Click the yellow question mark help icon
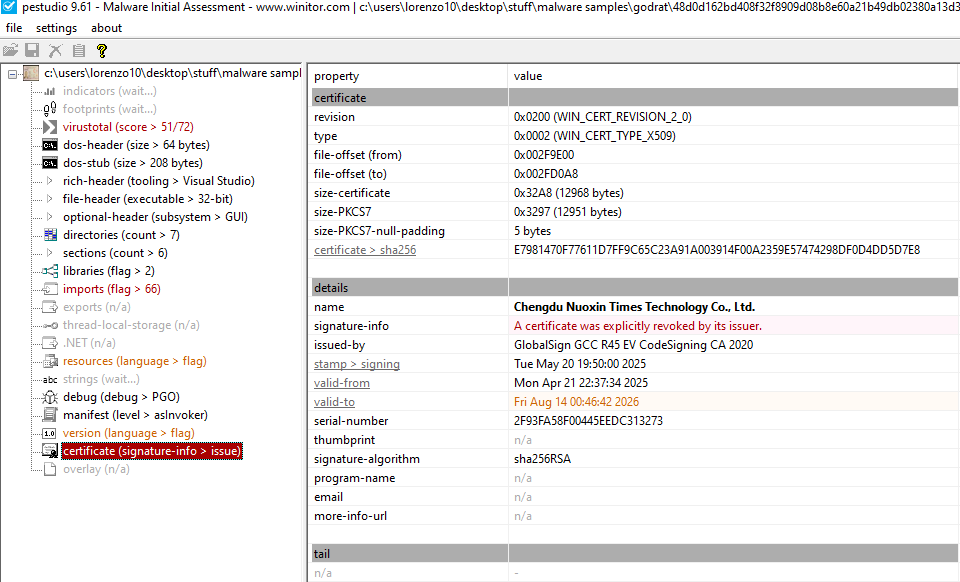 click(102, 50)
